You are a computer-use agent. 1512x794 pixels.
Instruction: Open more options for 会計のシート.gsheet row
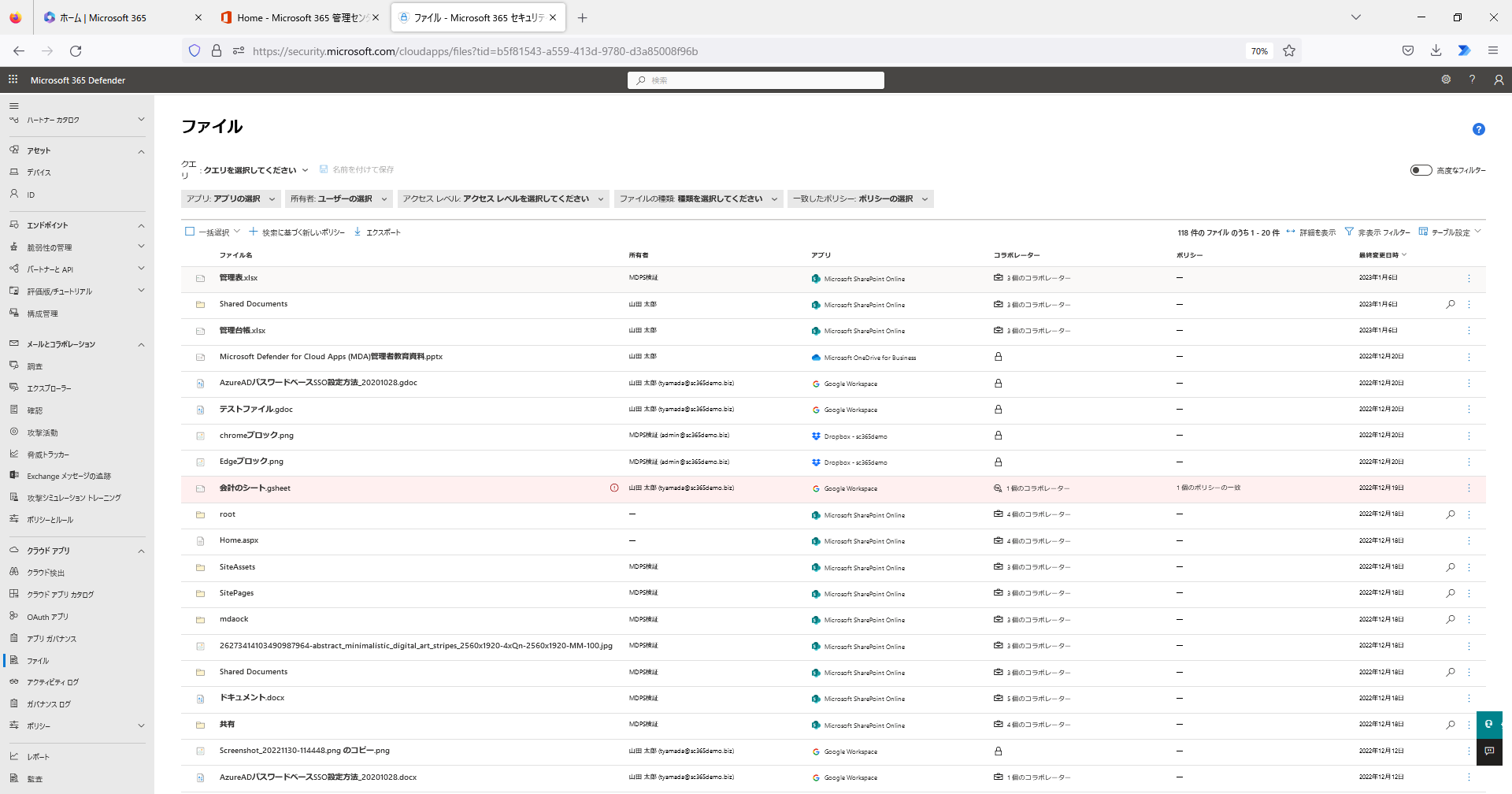pos(1469,488)
